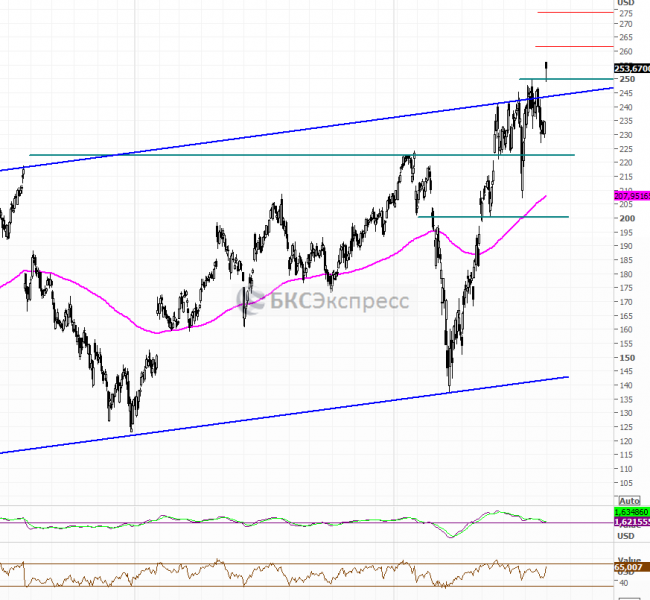The image size is (650, 600).
Task: Click the 253,6700 current price label
Action: [631, 68]
